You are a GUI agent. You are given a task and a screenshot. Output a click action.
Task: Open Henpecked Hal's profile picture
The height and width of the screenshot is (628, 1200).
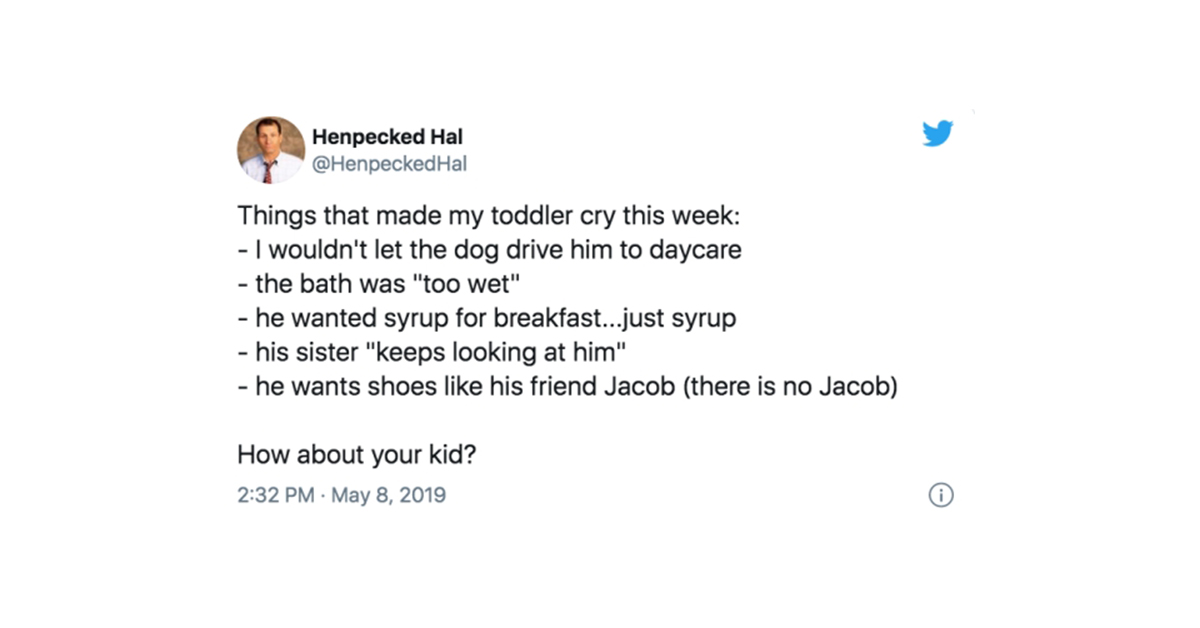(x=270, y=150)
